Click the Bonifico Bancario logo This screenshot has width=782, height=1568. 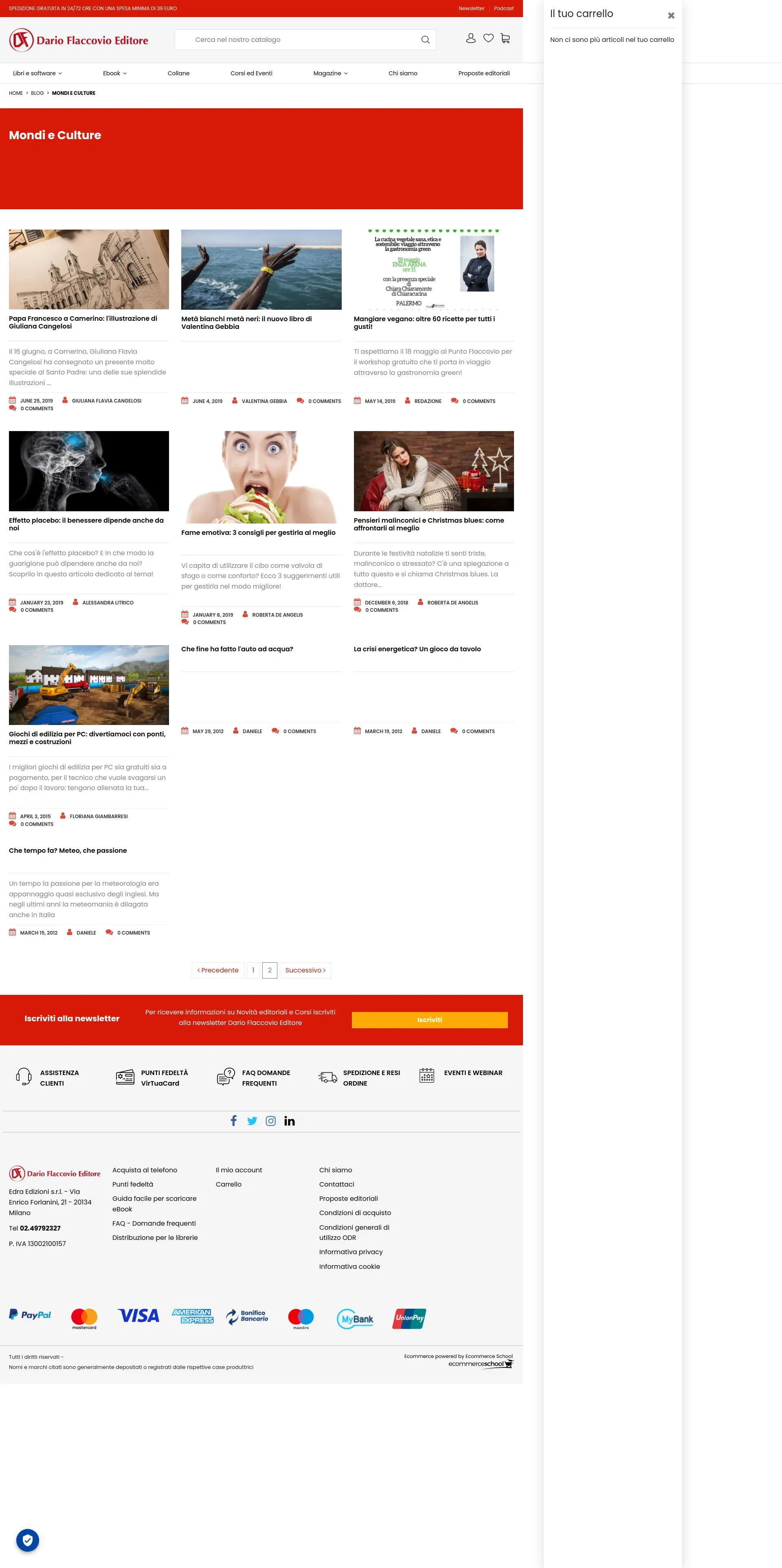(247, 1316)
